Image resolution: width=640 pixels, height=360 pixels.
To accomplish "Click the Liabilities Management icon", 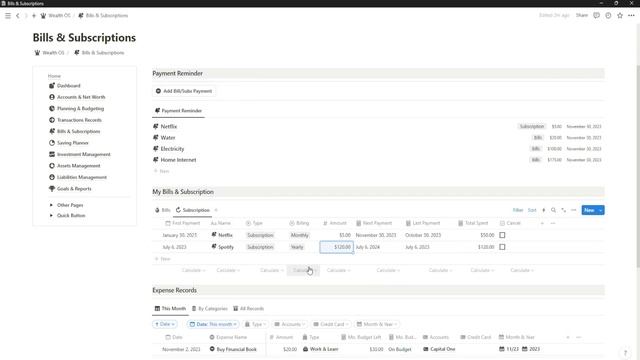I will (x=52, y=177).
